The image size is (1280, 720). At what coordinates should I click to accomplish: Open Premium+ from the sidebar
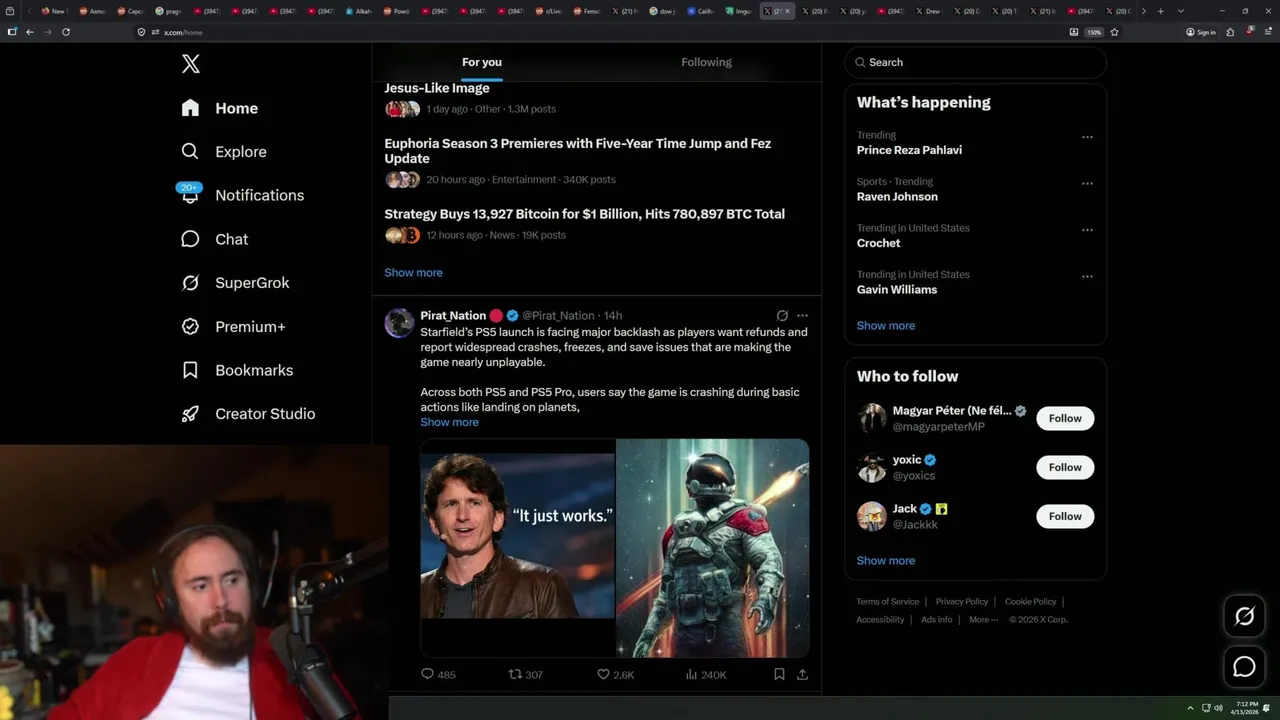point(233,326)
